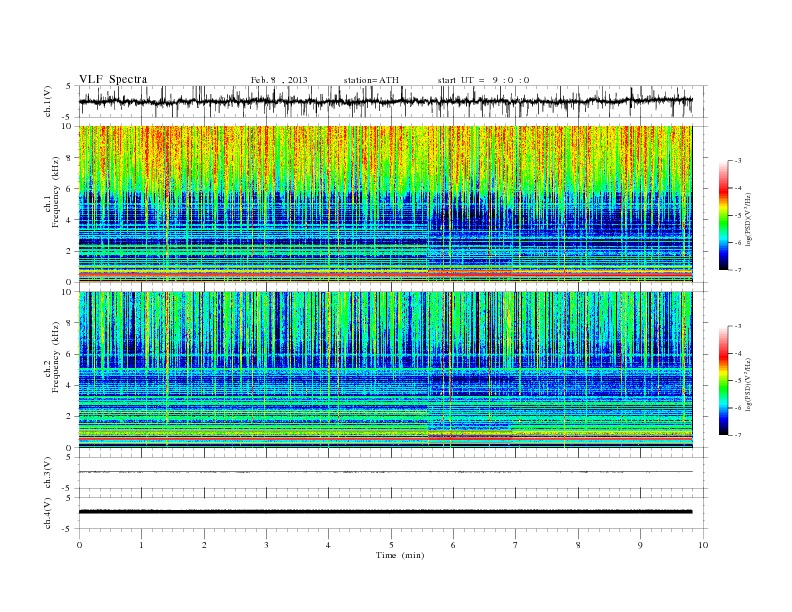Click the "-5" tick on the ch.1 colorbar
Viewport: 792px width, 612px height.
[738, 216]
